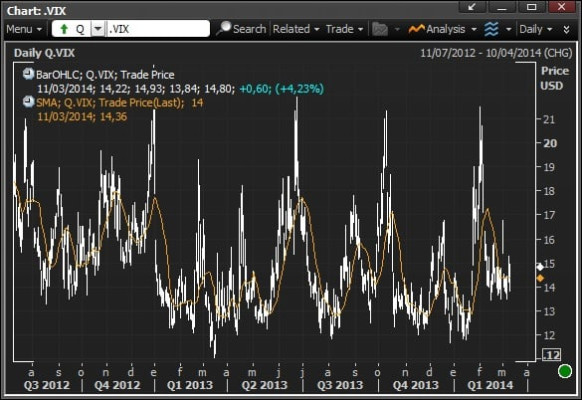Click the orange diamond SMA value marker
582x400 pixels.
pyautogui.click(x=540, y=278)
